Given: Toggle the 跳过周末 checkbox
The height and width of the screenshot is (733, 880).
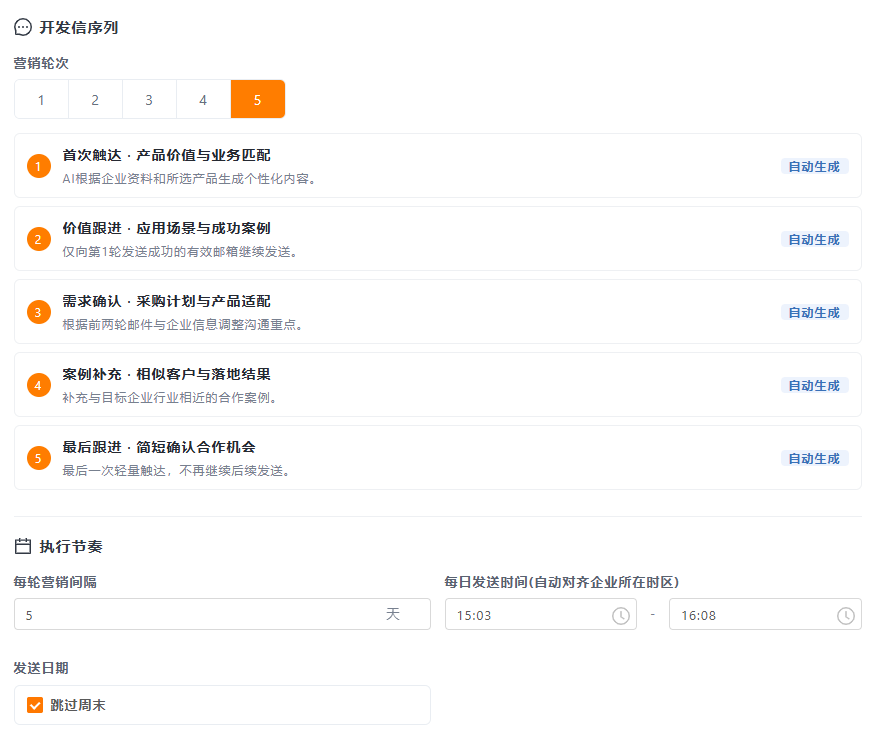Looking at the screenshot, I should [35, 705].
